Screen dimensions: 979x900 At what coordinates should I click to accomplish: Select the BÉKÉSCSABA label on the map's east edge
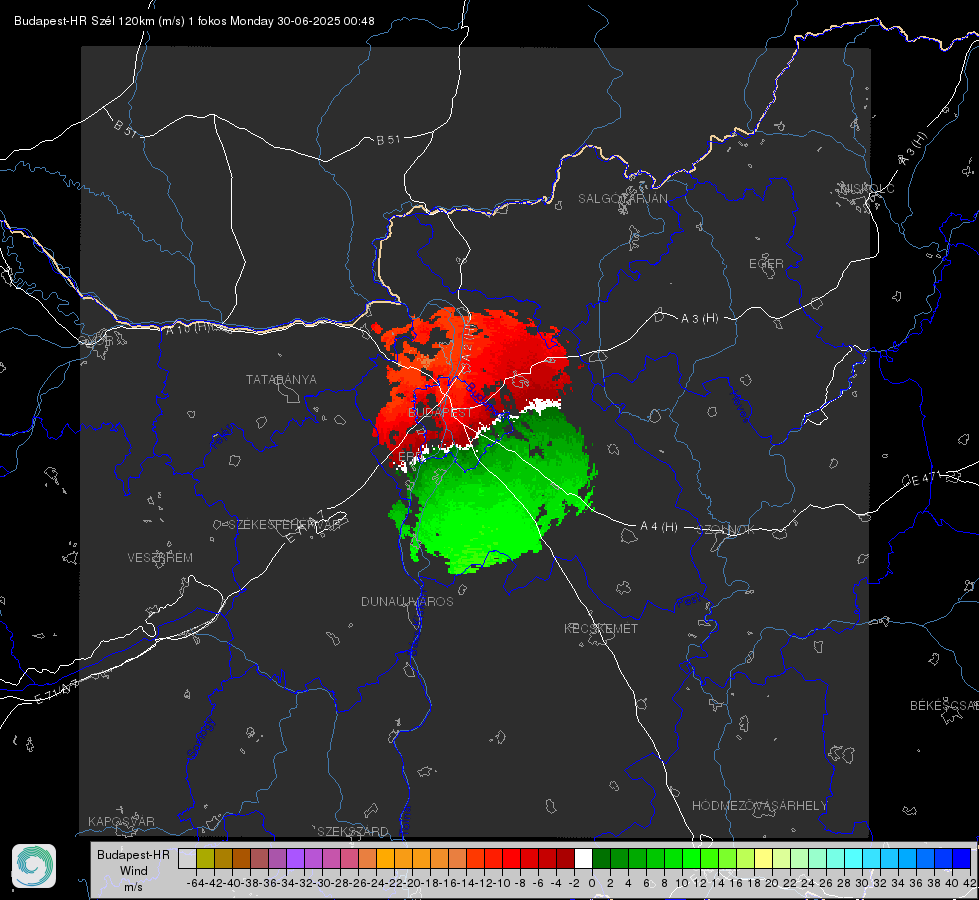[x=944, y=705]
